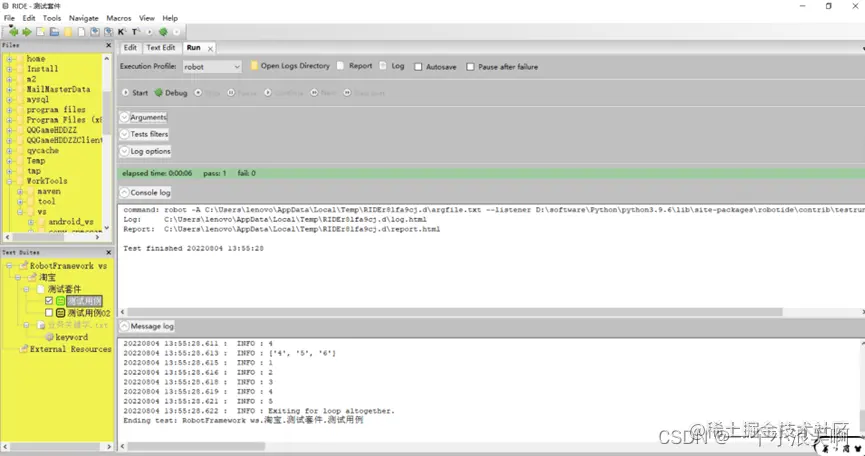This screenshot has width=865, height=456.
Task: Open the Log button
Action: [x=392, y=66]
